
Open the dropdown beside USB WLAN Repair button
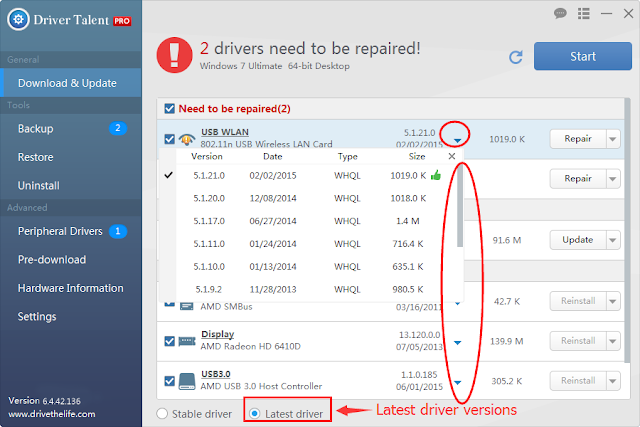tap(613, 139)
